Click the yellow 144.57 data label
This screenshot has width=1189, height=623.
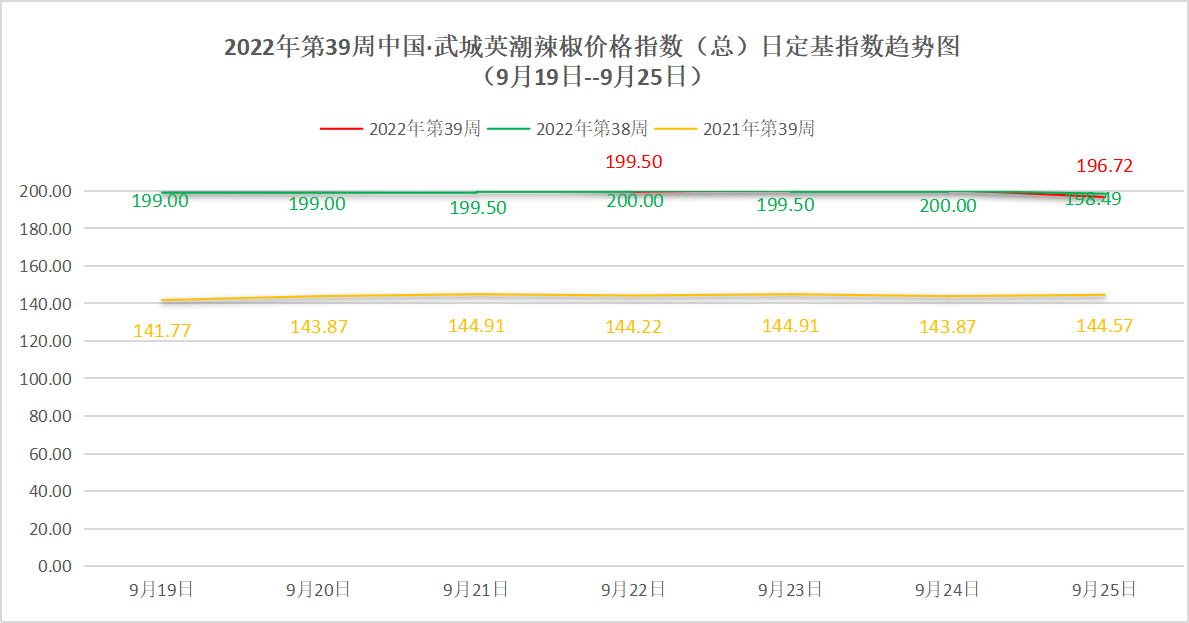1104,326
